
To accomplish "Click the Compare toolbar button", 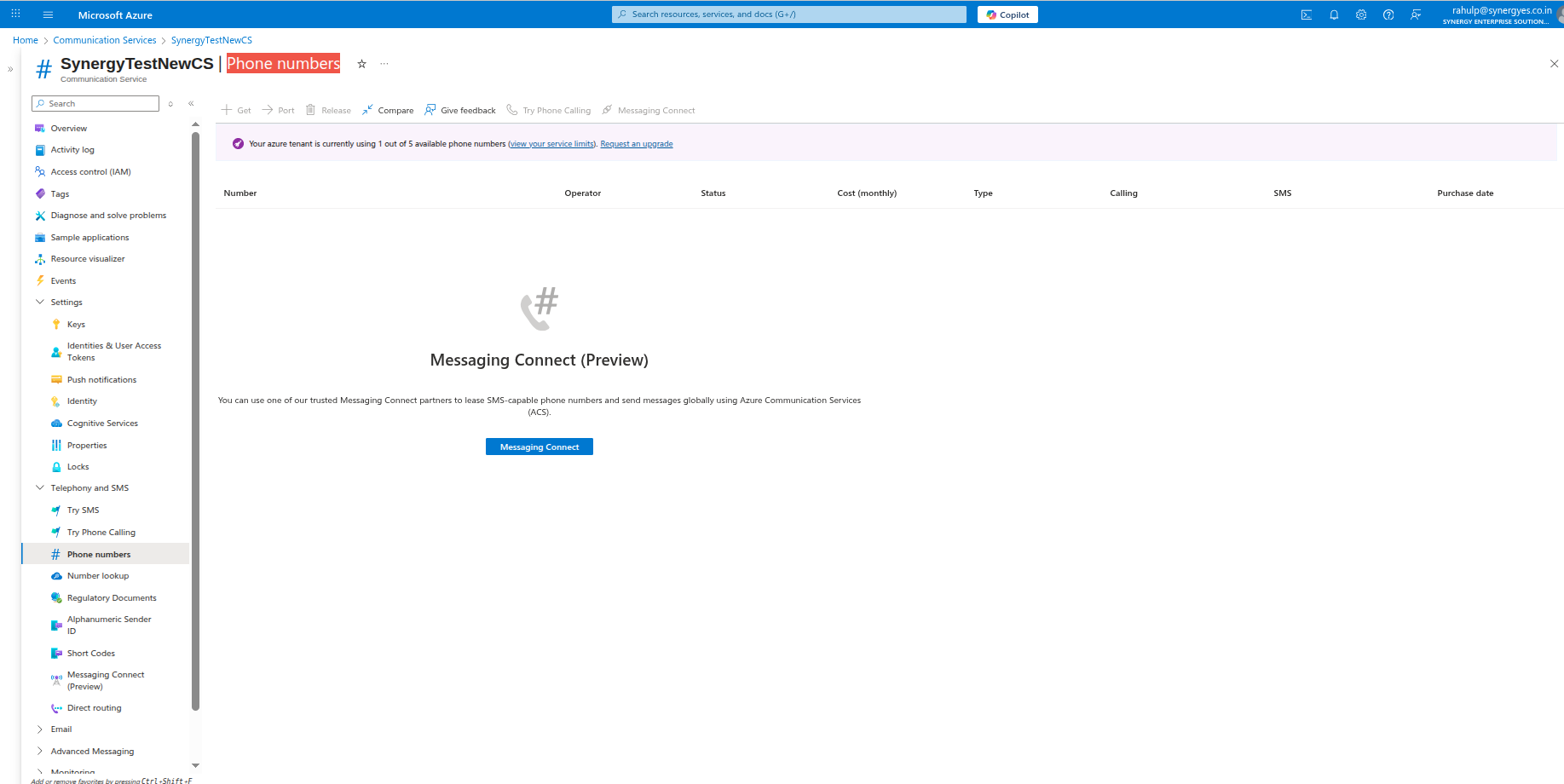I will click(388, 110).
